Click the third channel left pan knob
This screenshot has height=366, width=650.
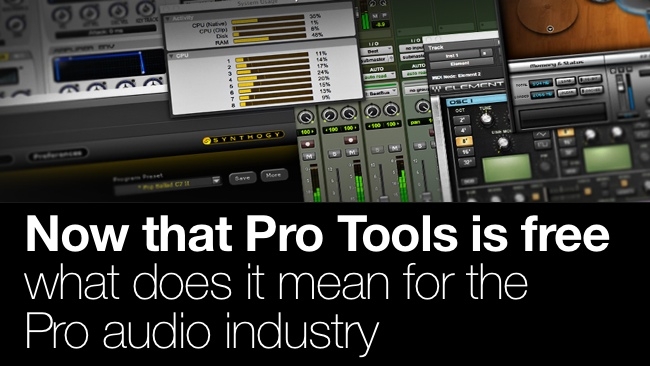372,111
